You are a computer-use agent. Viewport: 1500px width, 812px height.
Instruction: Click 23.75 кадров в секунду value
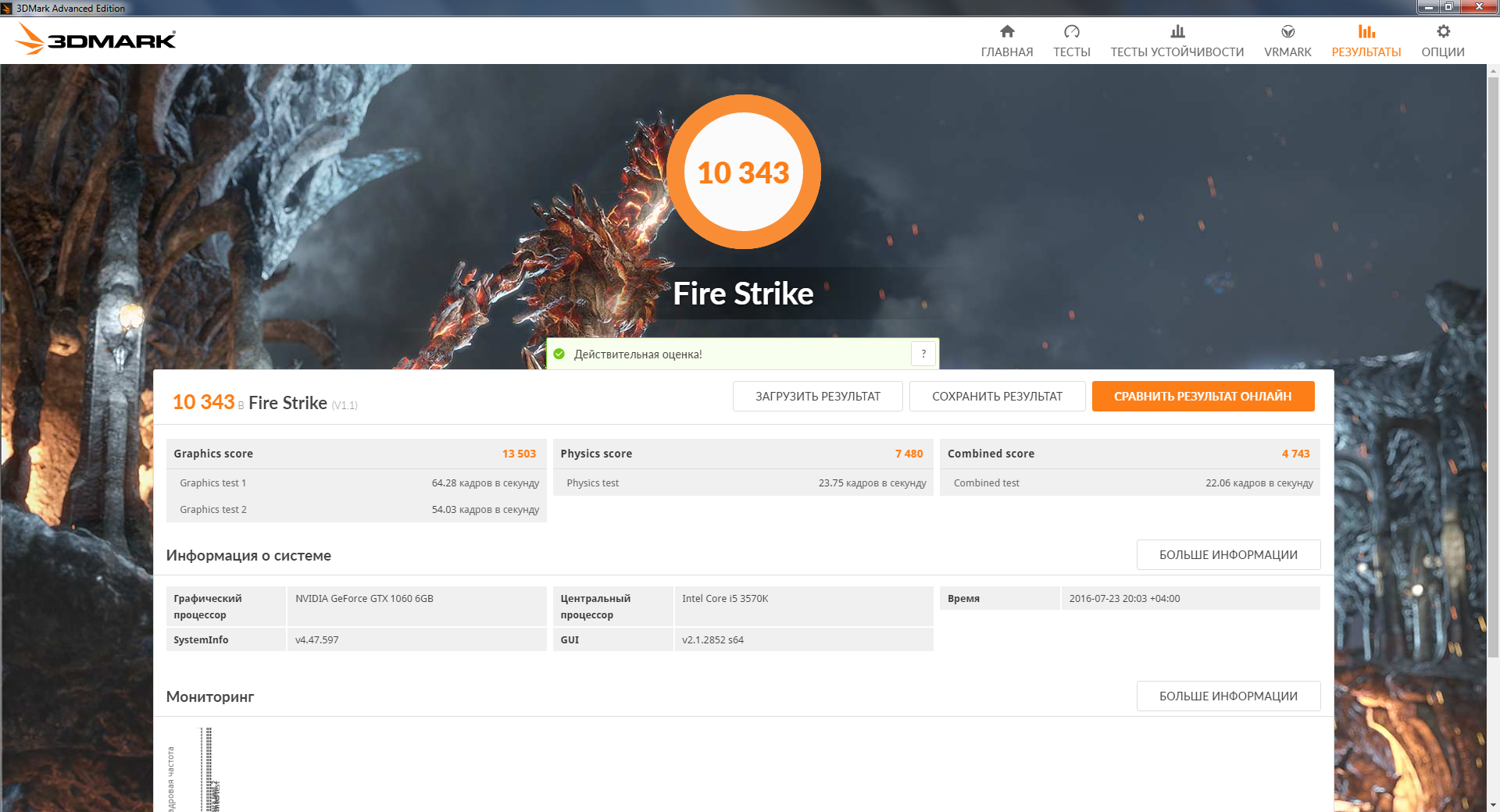point(872,483)
